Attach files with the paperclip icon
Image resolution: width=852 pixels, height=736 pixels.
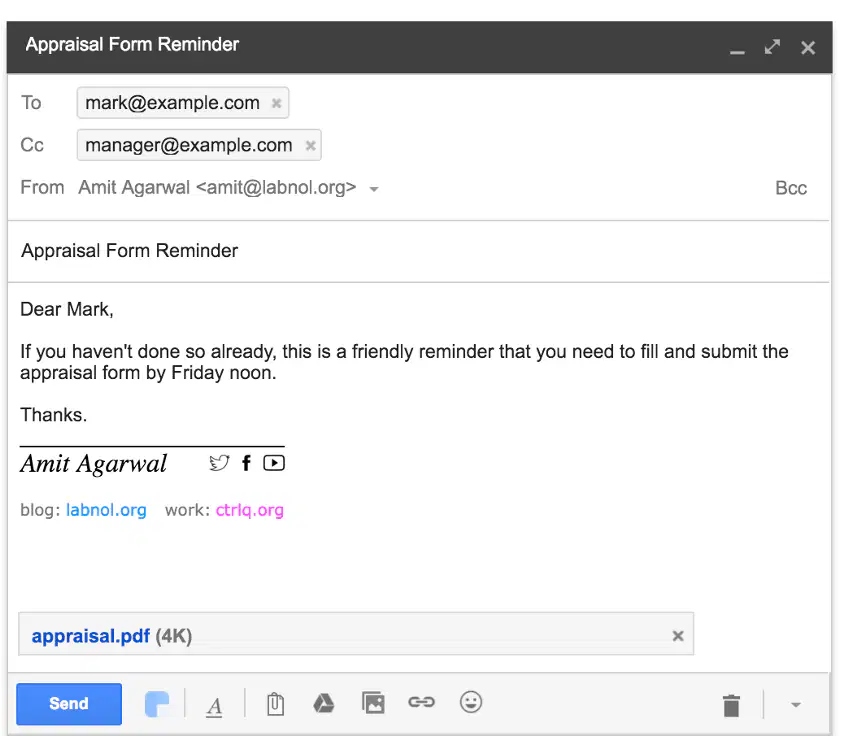275,704
